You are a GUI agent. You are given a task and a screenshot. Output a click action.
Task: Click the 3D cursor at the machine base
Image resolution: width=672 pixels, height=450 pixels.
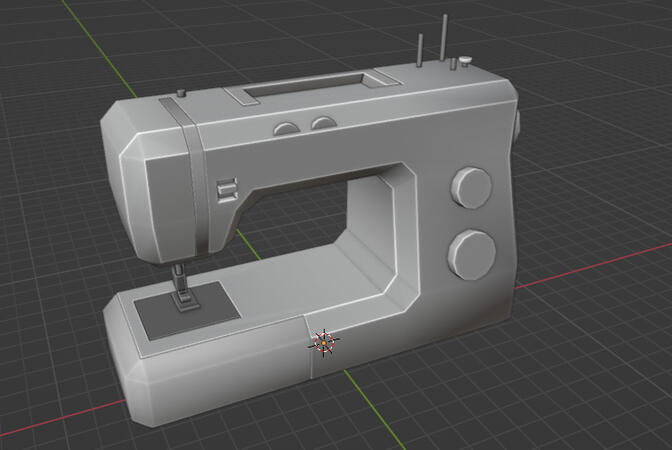click(x=324, y=343)
